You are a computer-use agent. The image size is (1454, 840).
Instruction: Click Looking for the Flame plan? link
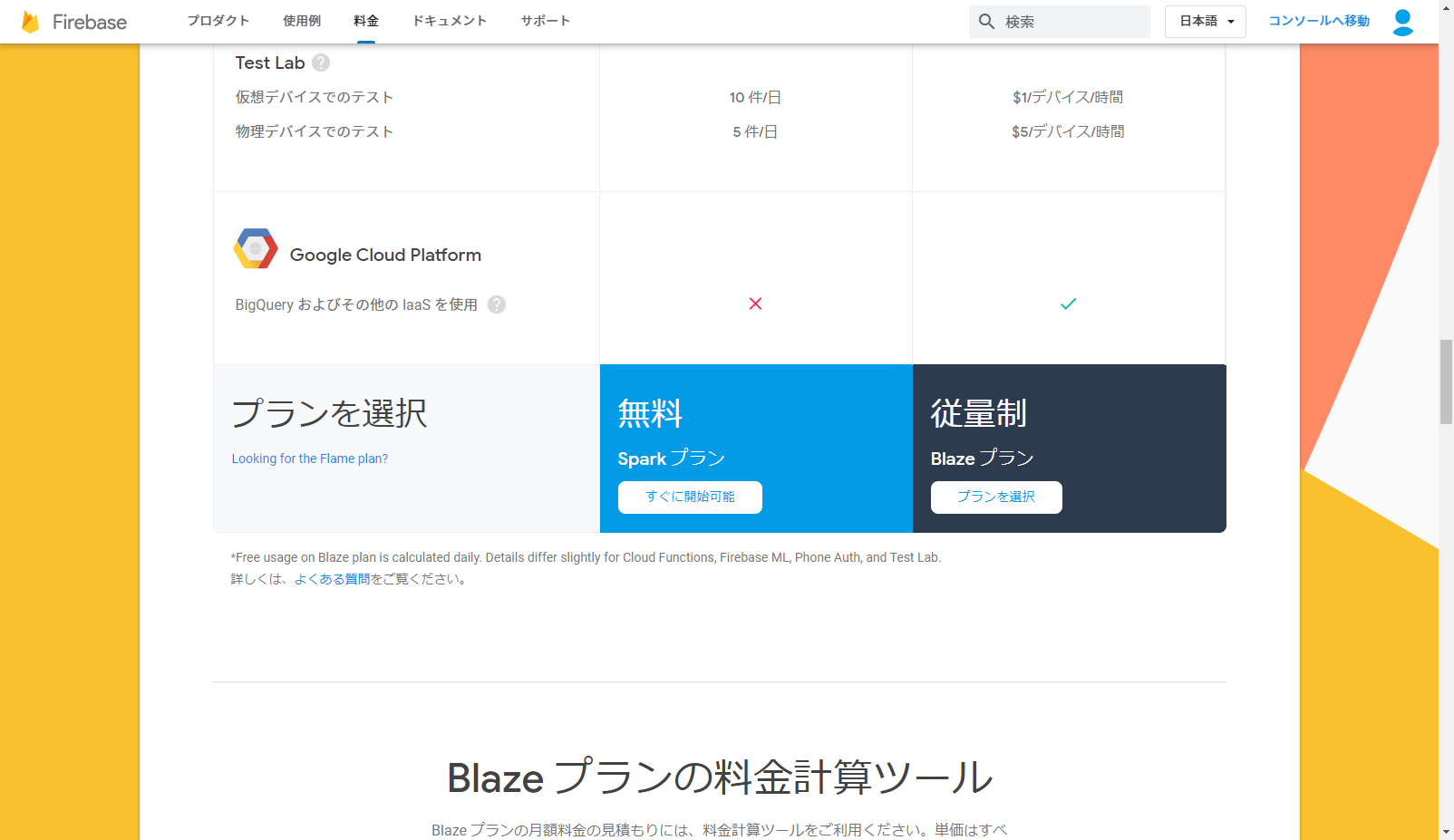(310, 459)
